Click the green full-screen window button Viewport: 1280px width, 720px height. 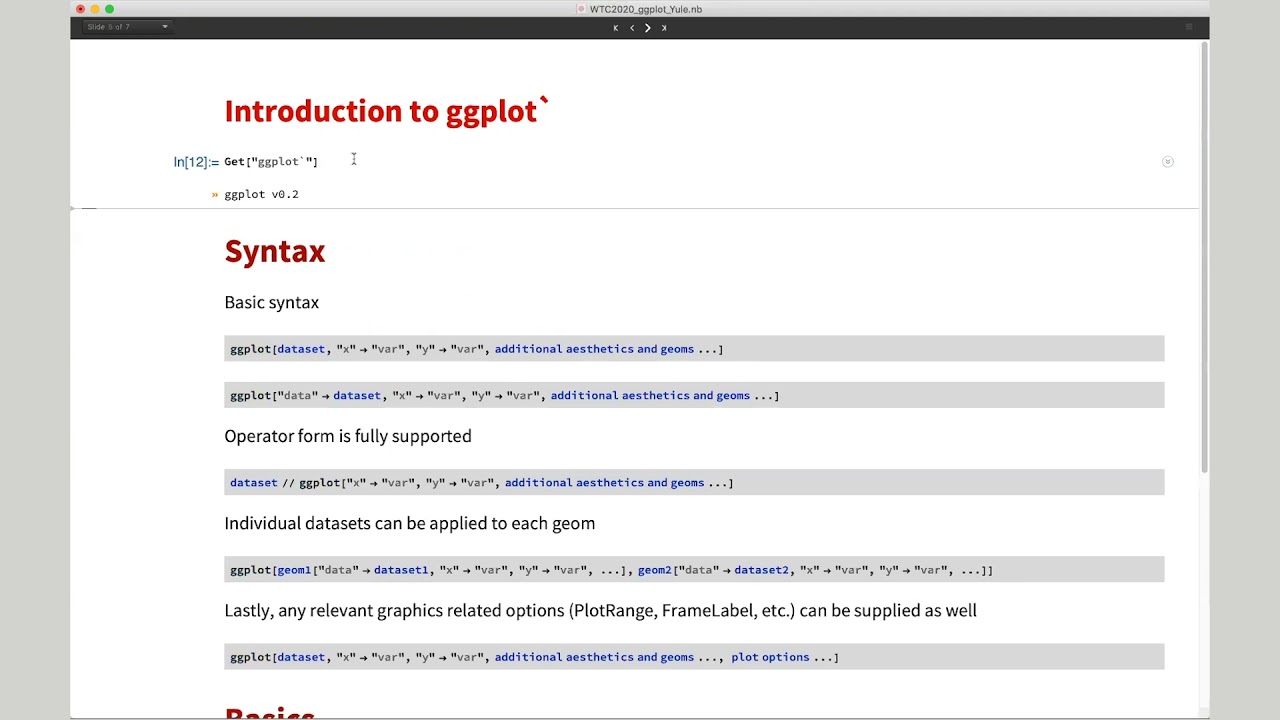click(x=110, y=9)
